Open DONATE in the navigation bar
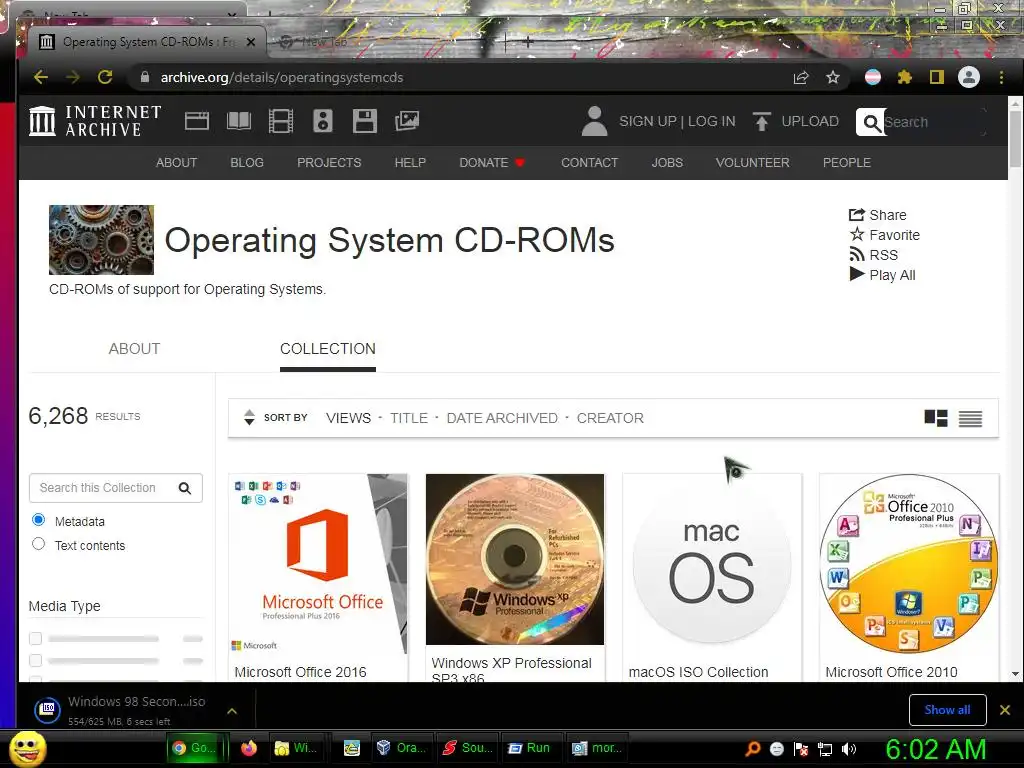1024x768 pixels. click(492, 163)
